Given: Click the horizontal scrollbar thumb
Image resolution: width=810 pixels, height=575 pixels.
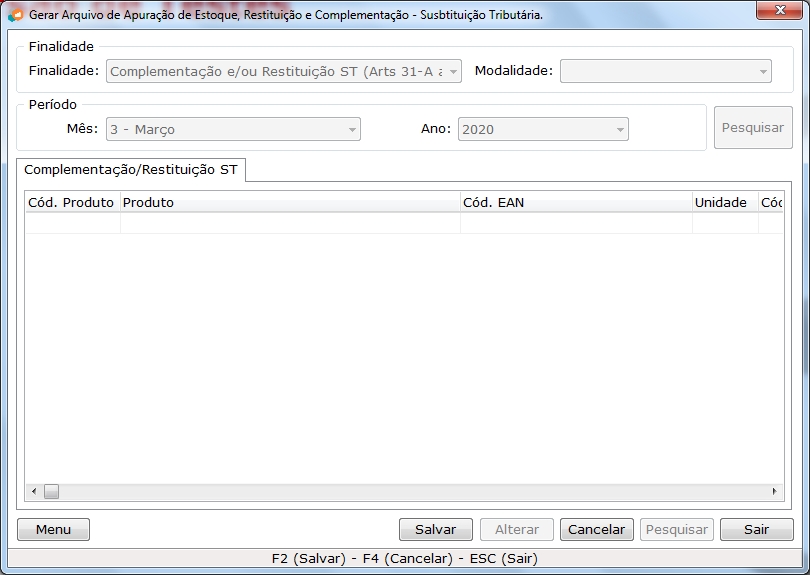Looking at the screenshot, I should (51, 492).
